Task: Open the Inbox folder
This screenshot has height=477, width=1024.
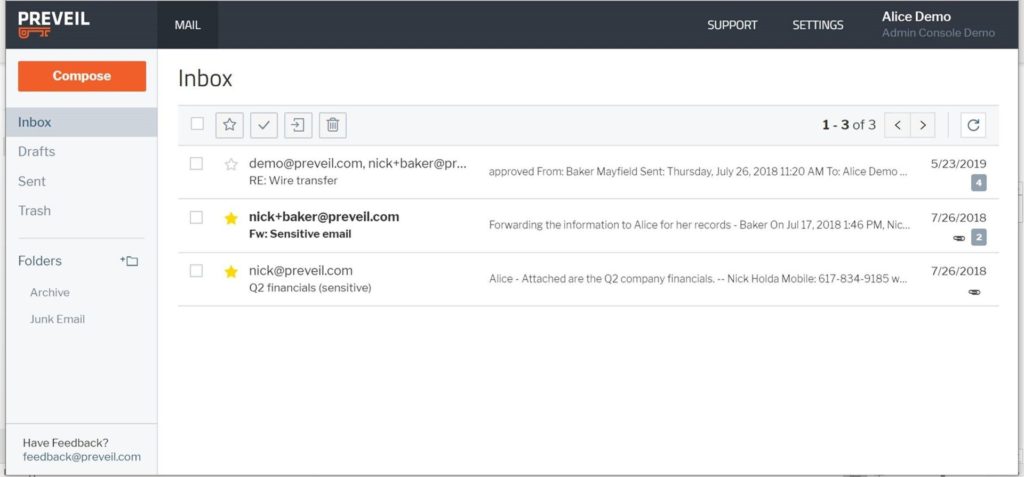Action: pyautogui.click(x=82, y=122)
